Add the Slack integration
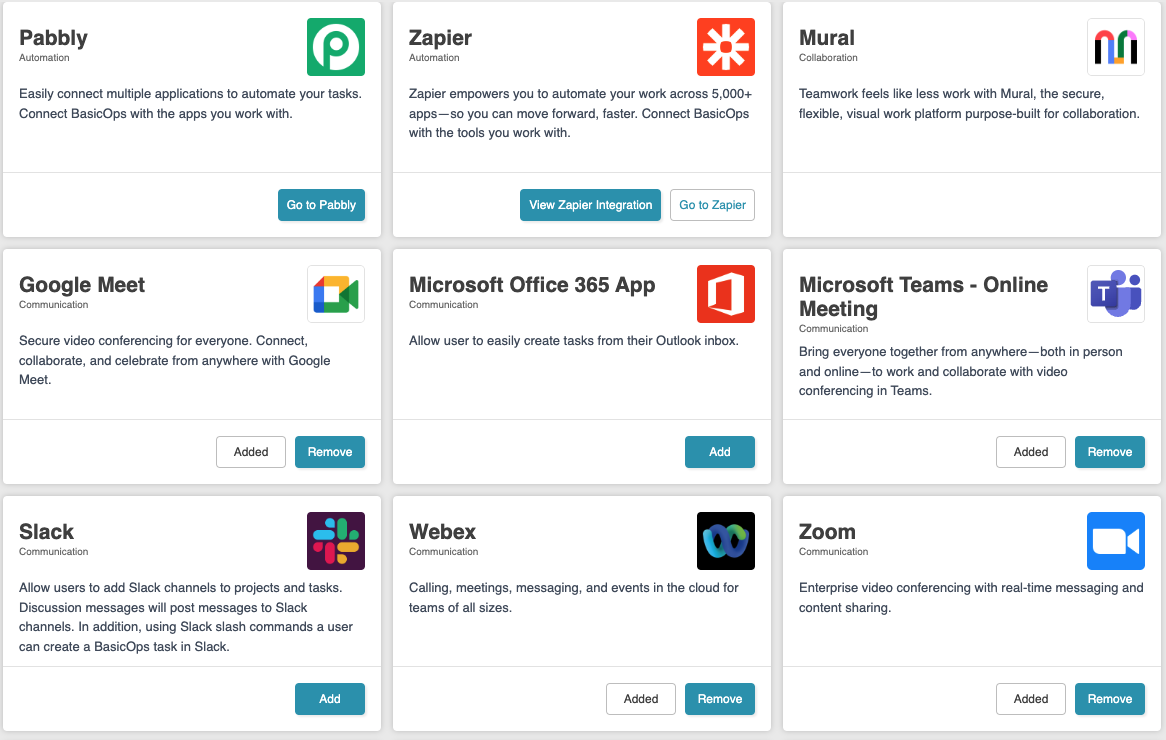 (x=330, y=698)
